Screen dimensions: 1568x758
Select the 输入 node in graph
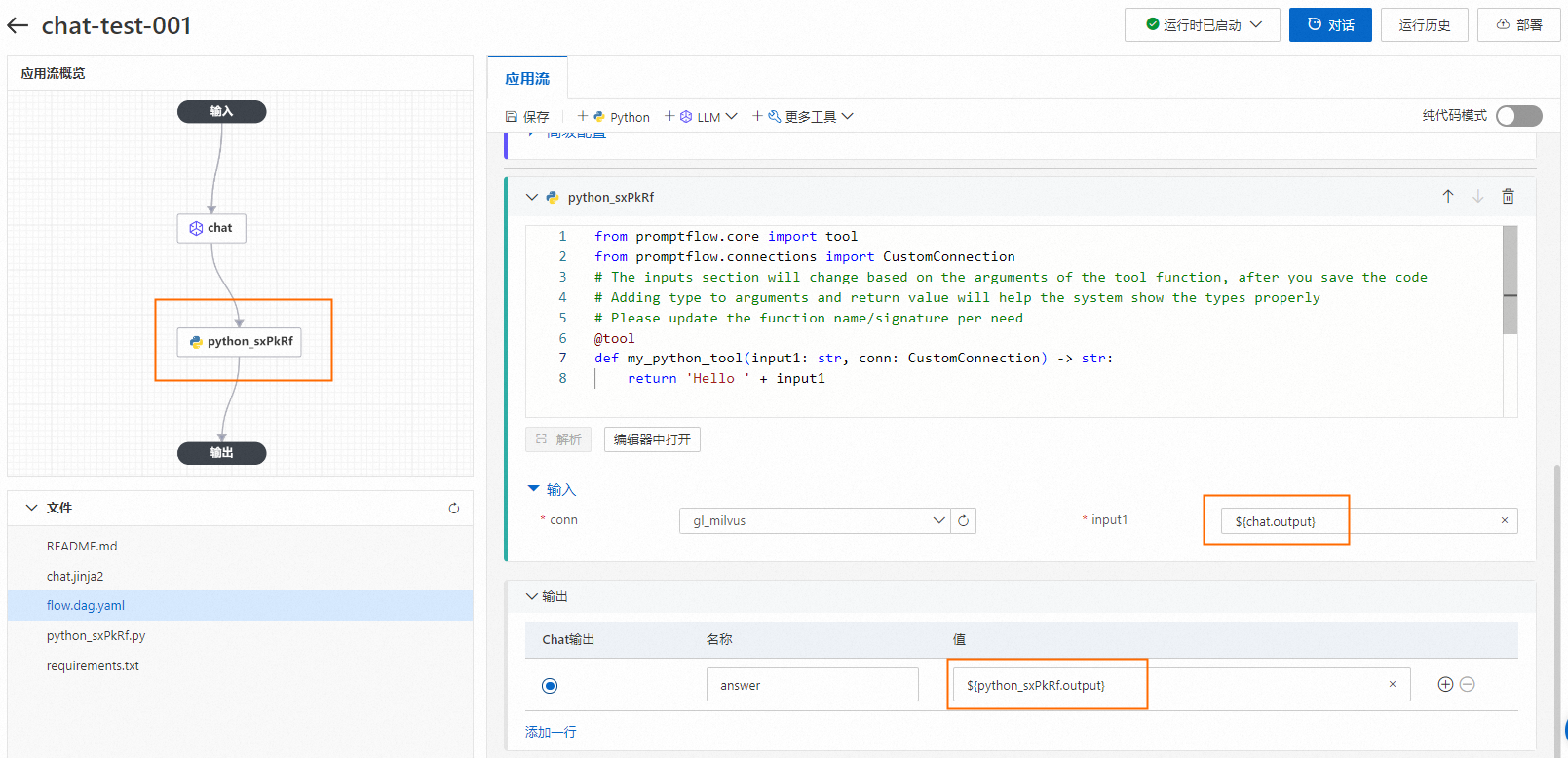tap(221, 111)
